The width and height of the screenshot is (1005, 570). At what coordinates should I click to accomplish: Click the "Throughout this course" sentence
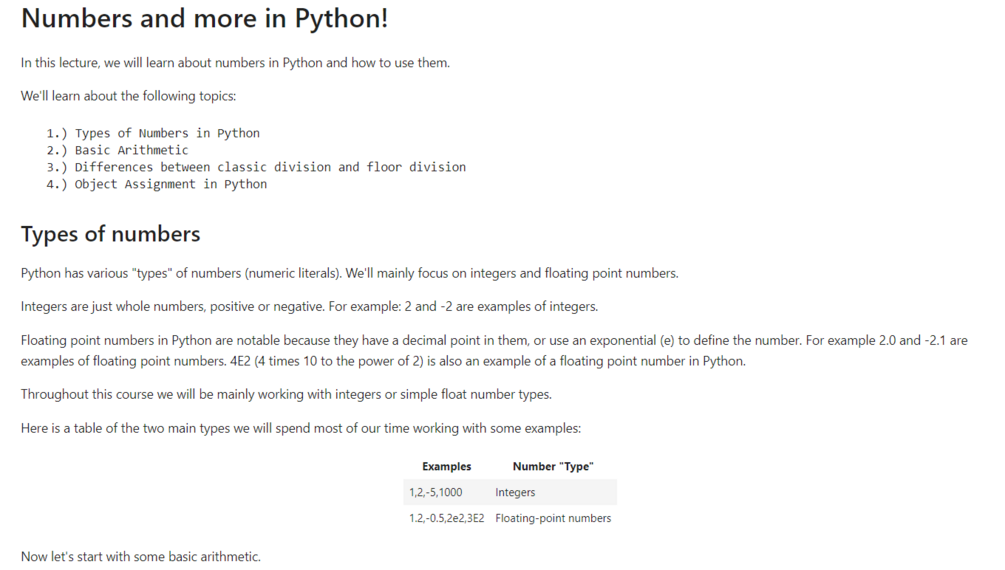point(285,394)
